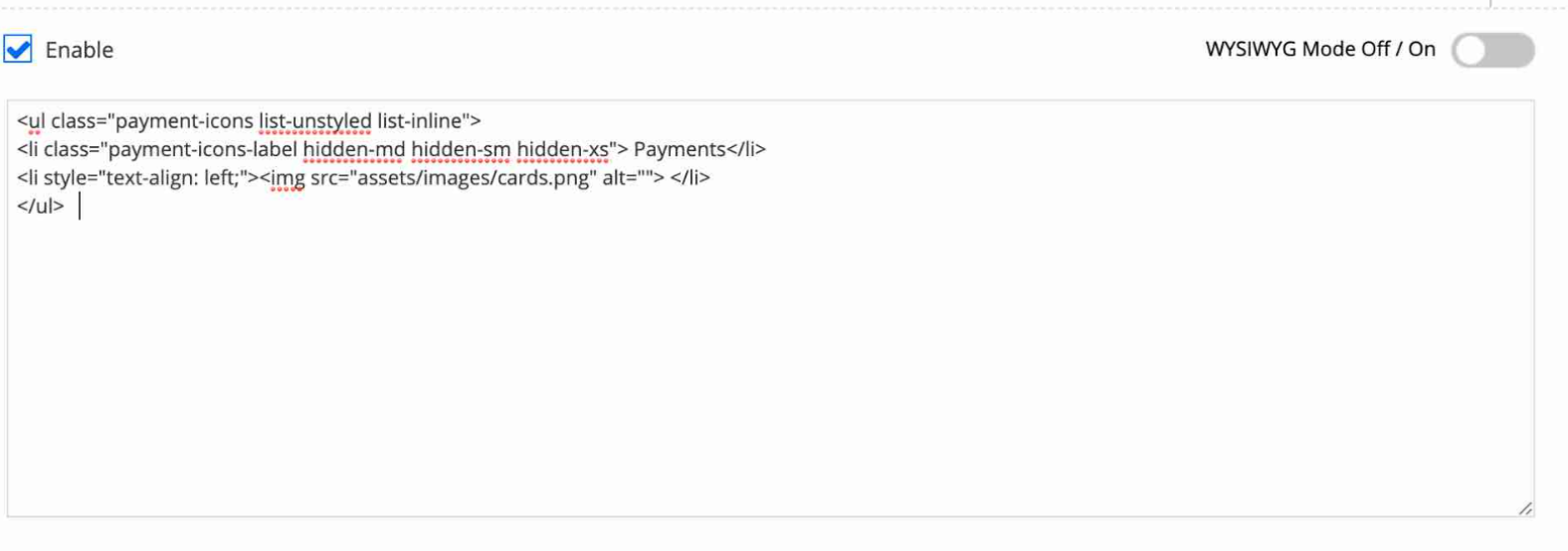Click the textarea resize handle corner
The width and height of the screenshot is (1568, 551).
click(1524, 508)
